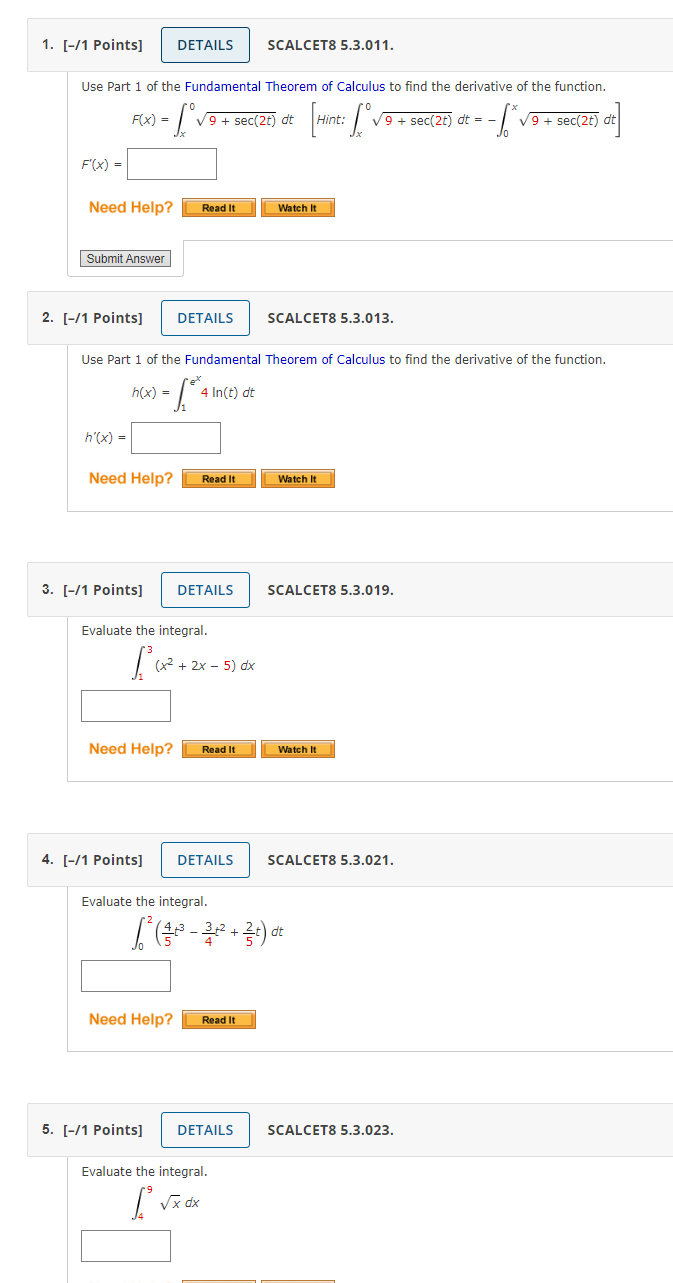Screen dimensions: 673x1283
Task: Click Read It for problem 1
Action: point(218,207)
